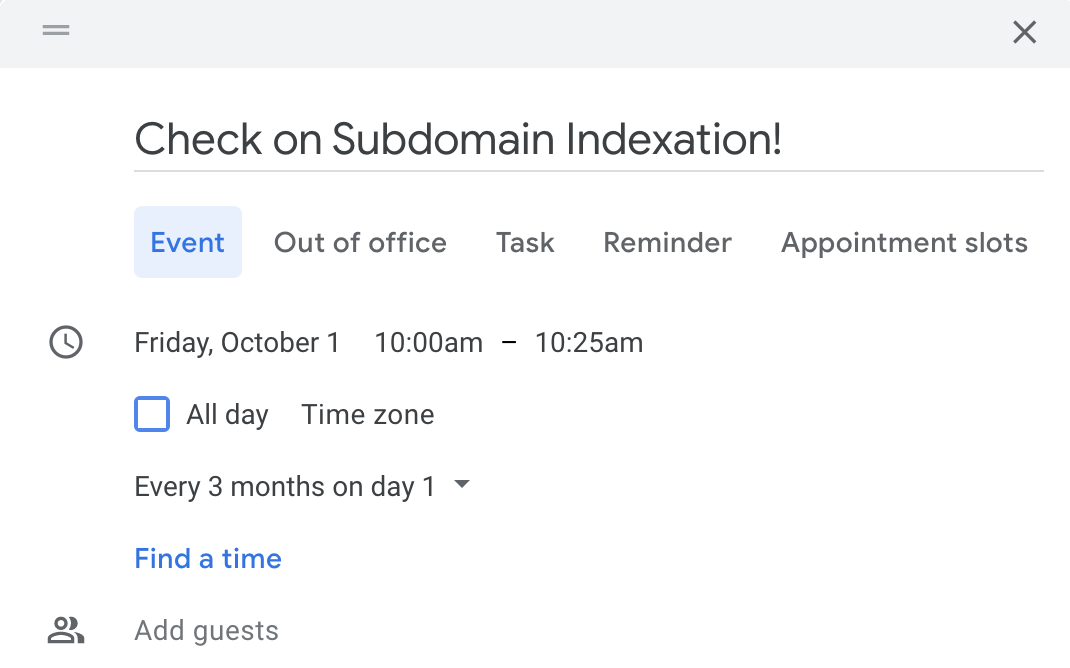The height and width of the screenshot is (668, 1070).
Task: Switch to the Task tab
Action: (x=525, y=243)
